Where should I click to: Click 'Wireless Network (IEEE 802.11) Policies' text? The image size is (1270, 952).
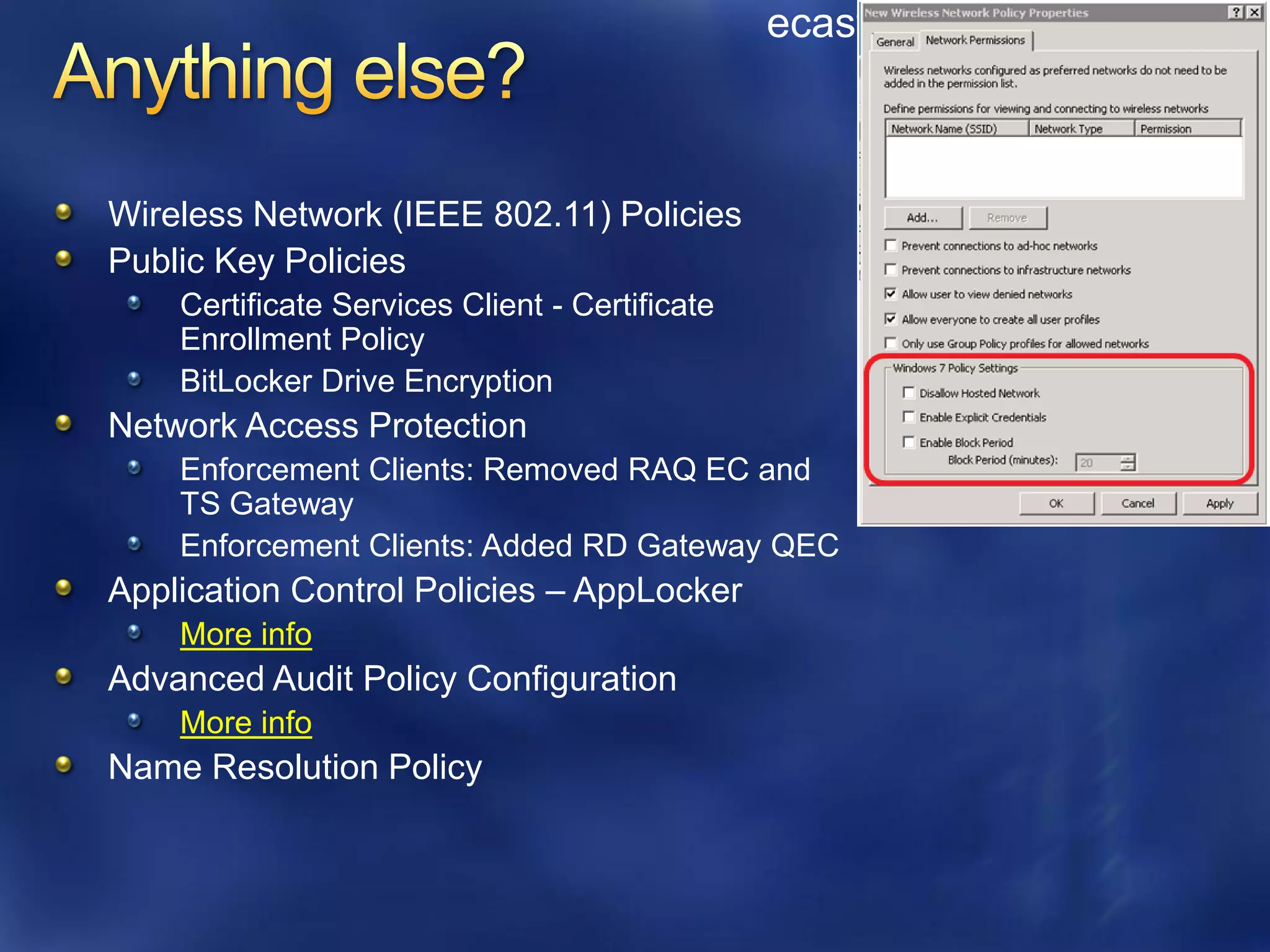425,214
